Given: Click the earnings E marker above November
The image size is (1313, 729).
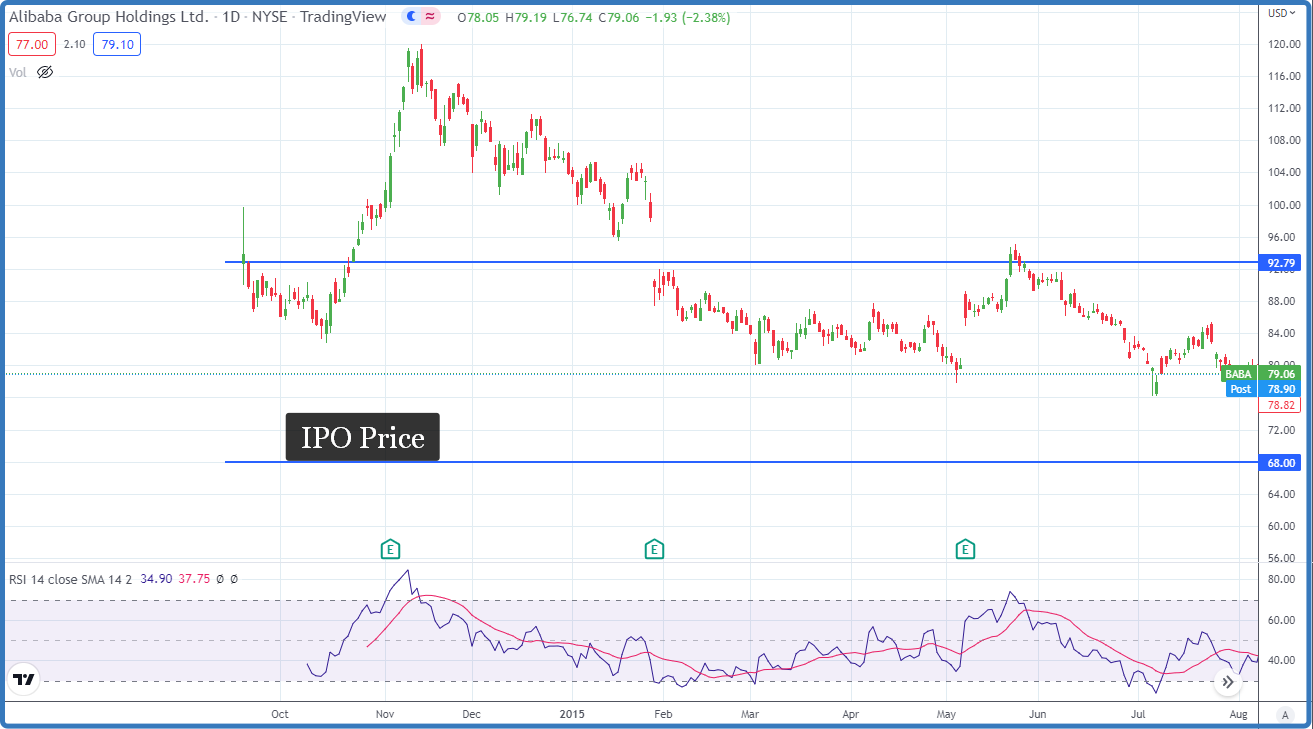Looking at the screenshot, I should 389,548.
